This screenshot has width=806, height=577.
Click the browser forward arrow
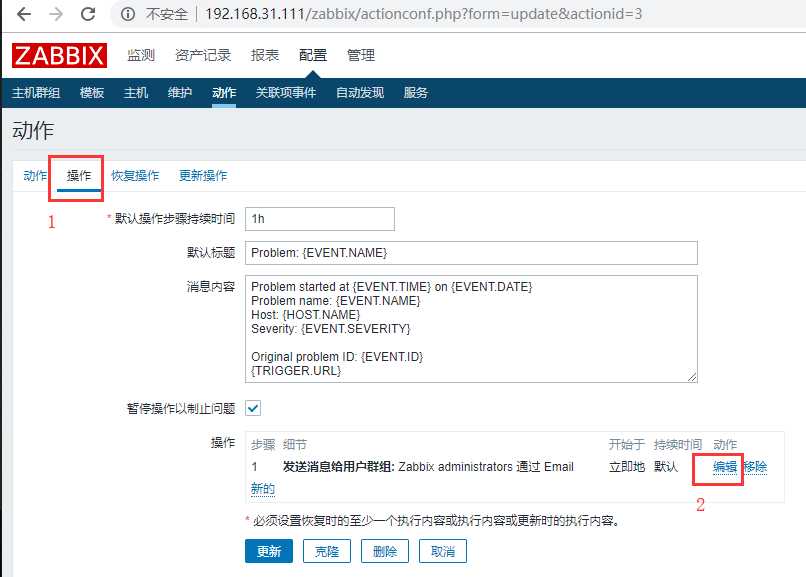[x=56, y=14]
